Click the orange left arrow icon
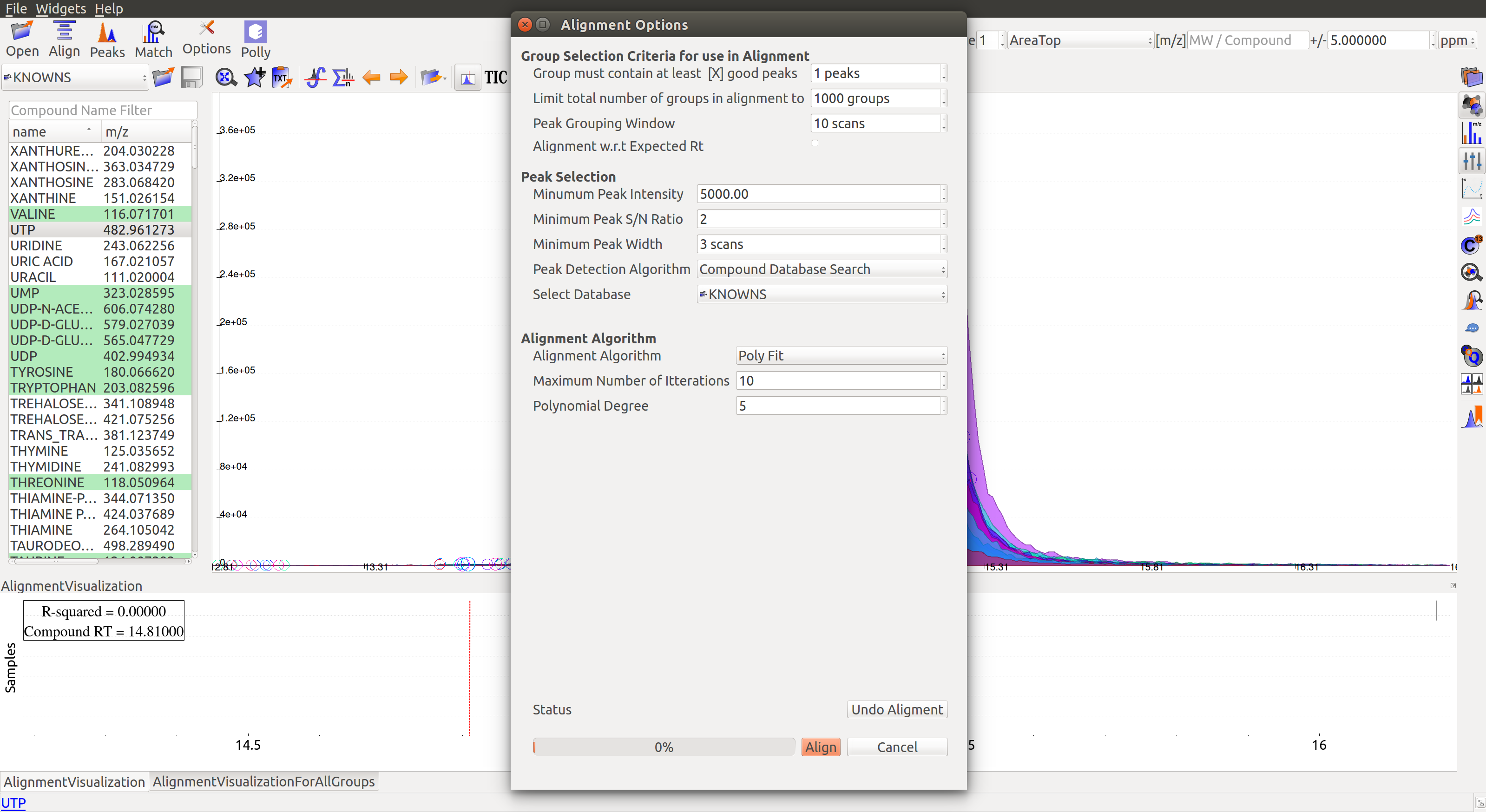Screen dimensions: 1486x812 click(x=371, y=77)
